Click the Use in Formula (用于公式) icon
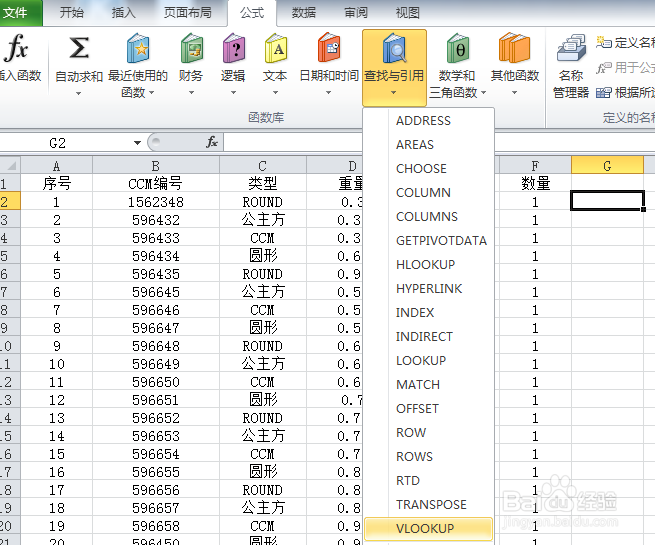The height and width of the screenshot is (545, 655). 604,67
